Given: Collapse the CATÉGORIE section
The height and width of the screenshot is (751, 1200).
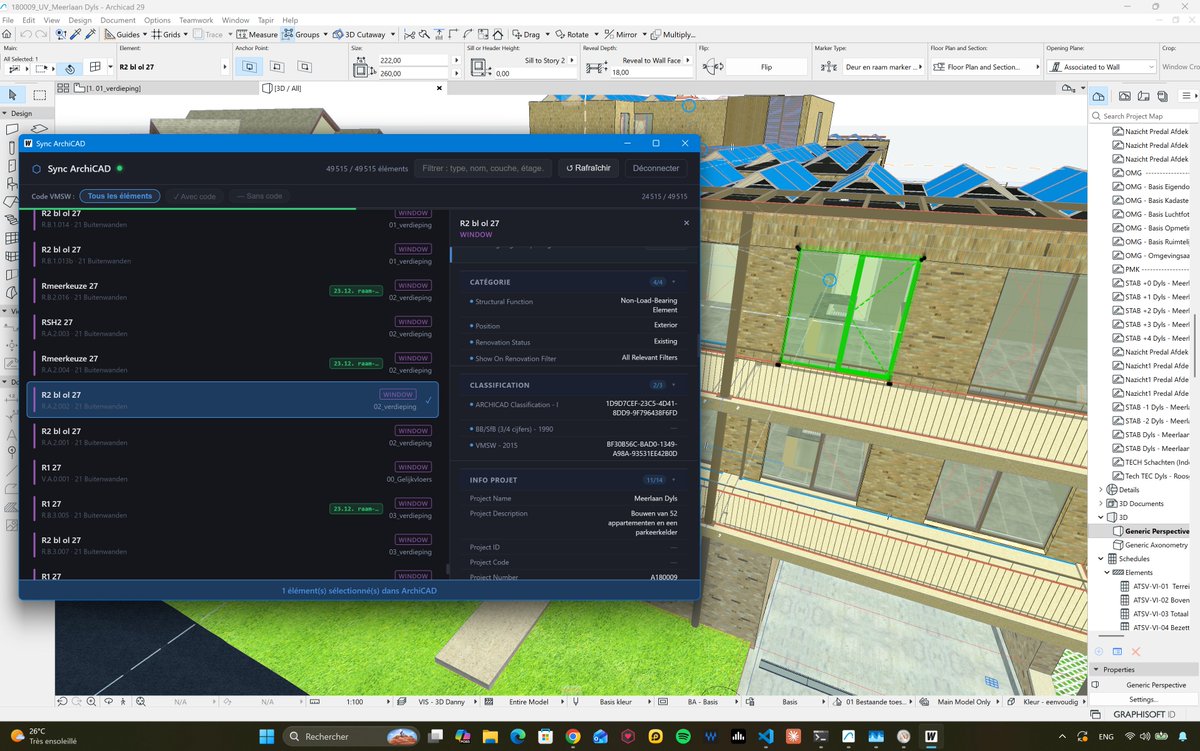Looking at the screenshot, I should (x=673, y=282).
